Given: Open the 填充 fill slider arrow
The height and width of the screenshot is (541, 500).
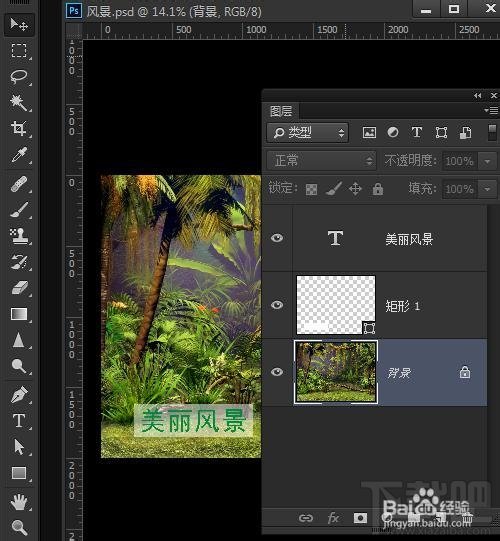Looking at the screenshot, I should pyautogui.click(x=488, y=189).
